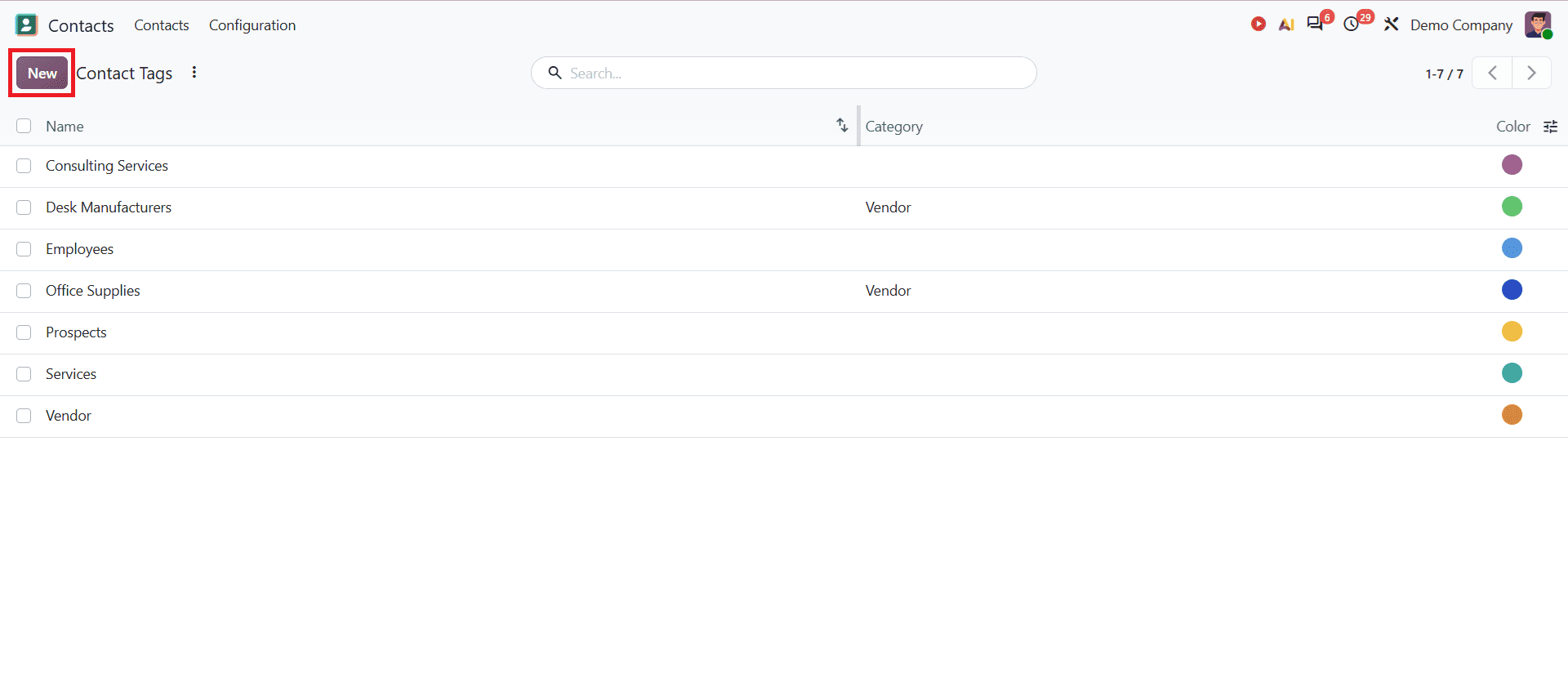Click the green color of Desk Manufacturers
The width and height of the screenshot is (1568, 700).
click(x=1512, y=207)
